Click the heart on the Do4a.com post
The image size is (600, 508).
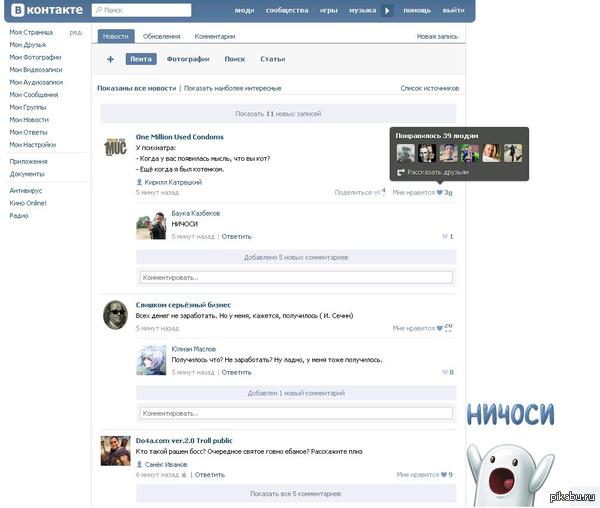pos(441,475)
